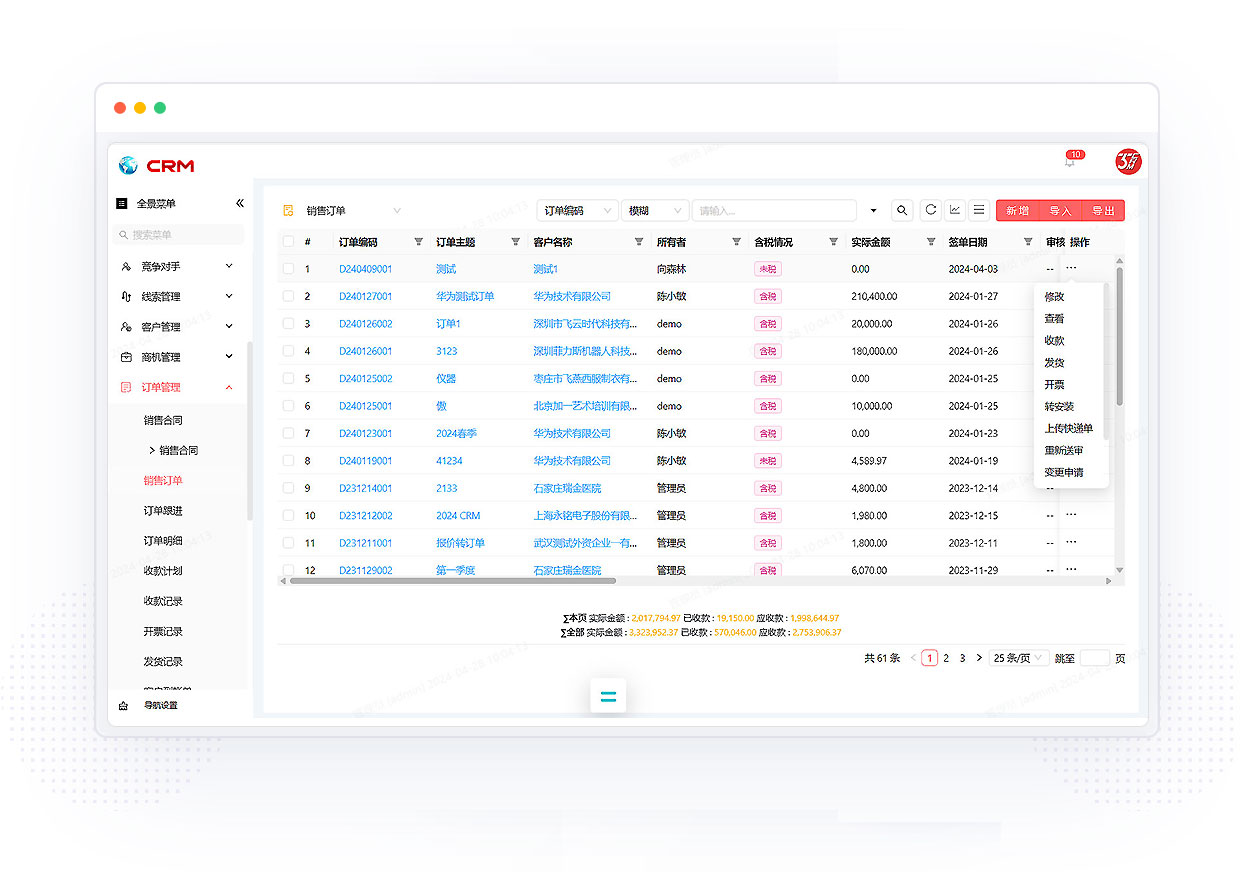Open customer link 石家庄瑞金医院 in row 9
This screenshot has width=1240, height=880.
pyautogui.click(x=567, y=488)
